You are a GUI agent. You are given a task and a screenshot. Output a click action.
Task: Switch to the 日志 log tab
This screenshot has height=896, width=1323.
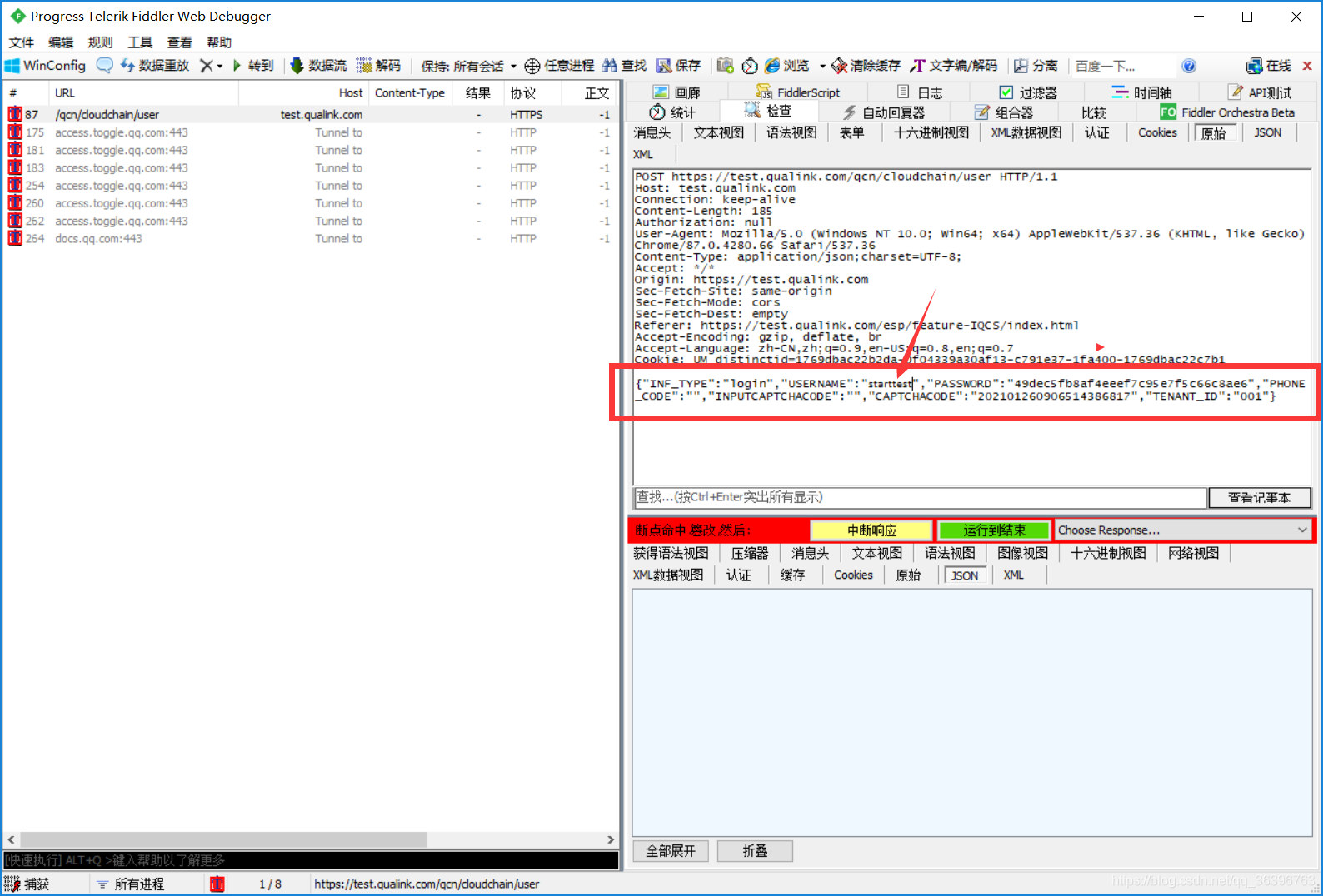click(x=920, y=92)
